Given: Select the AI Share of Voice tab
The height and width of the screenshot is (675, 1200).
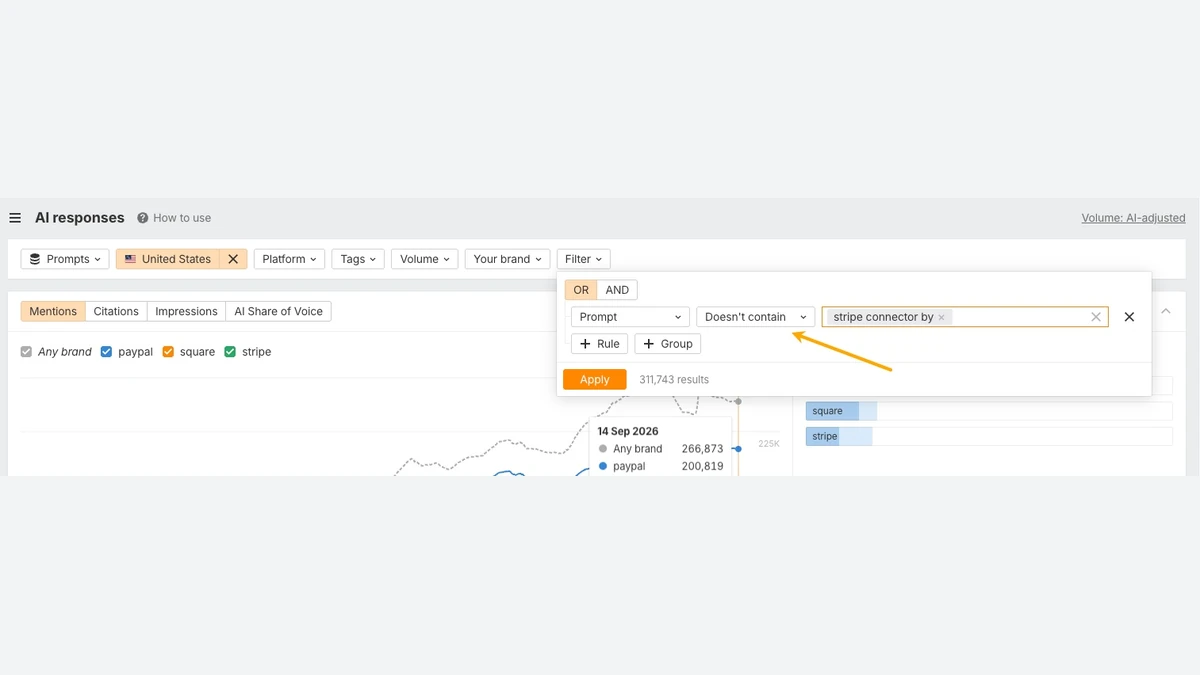Looking at the screenshot, I should 278,312.
